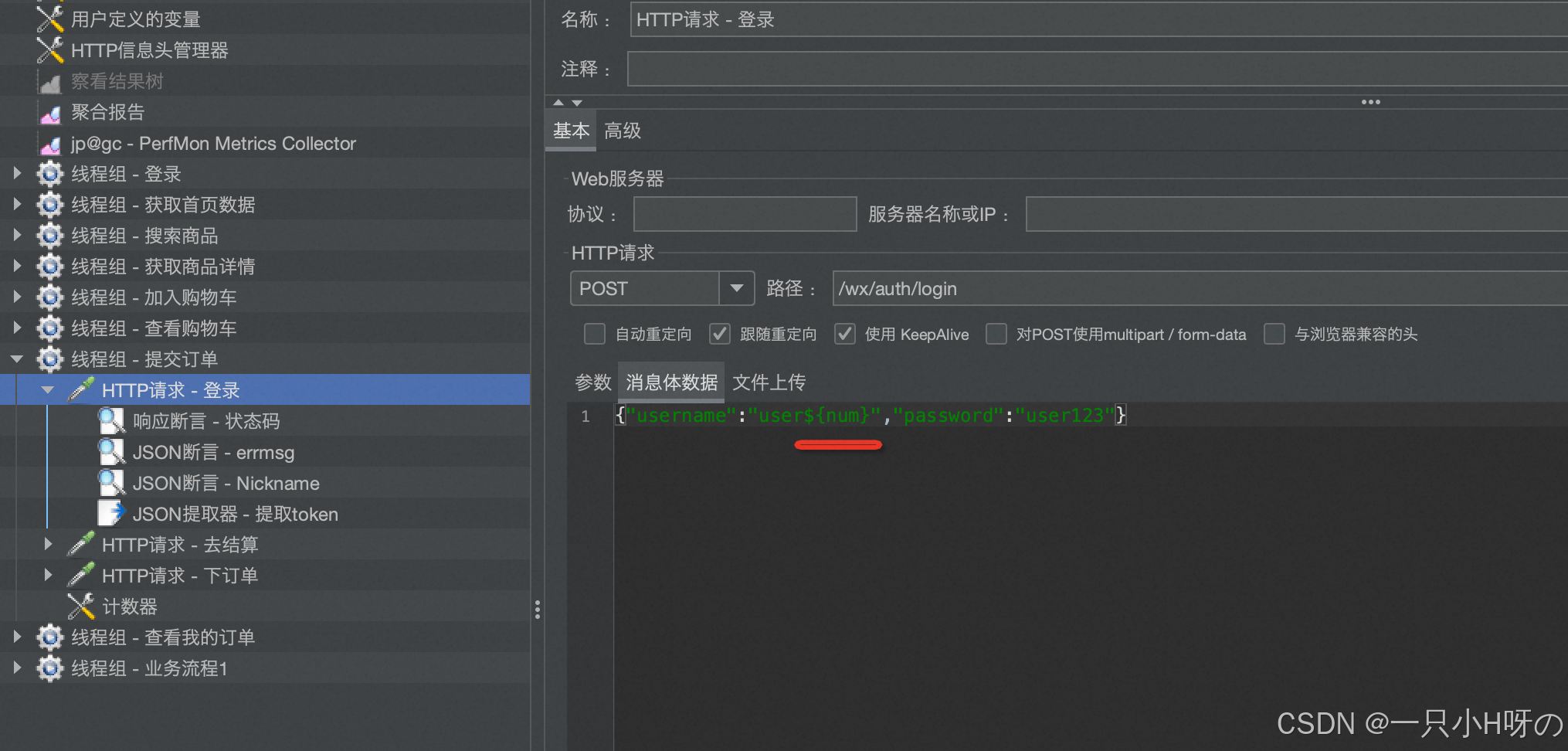Click the 名称 input field
The height and width of the screenshot is (751, 1568).
click(1099, 19)
